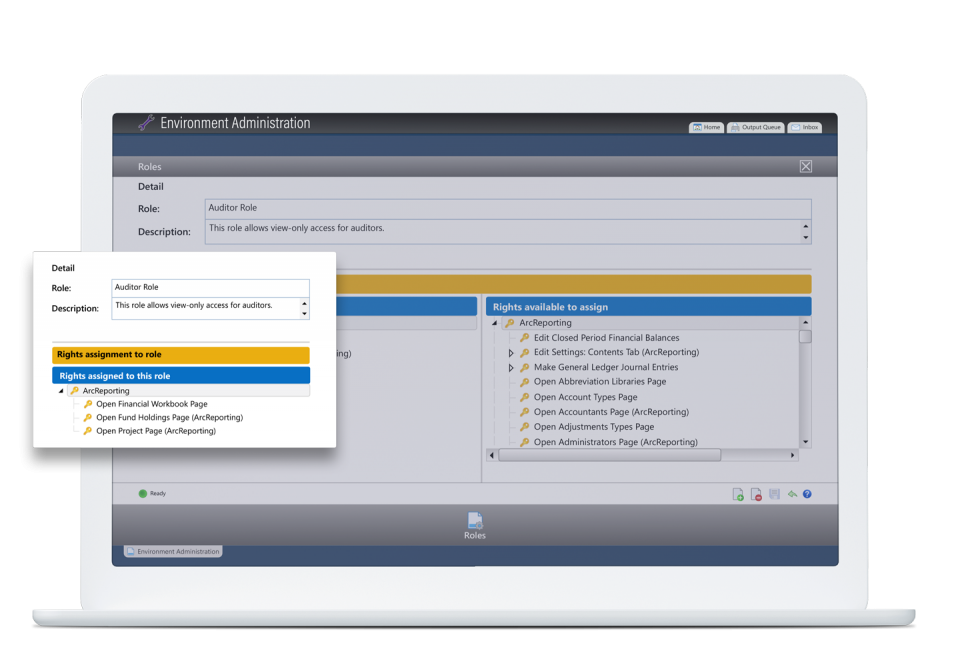Open the Output Queue
Viewport: 962px width, 659px height.
point(755,127)
